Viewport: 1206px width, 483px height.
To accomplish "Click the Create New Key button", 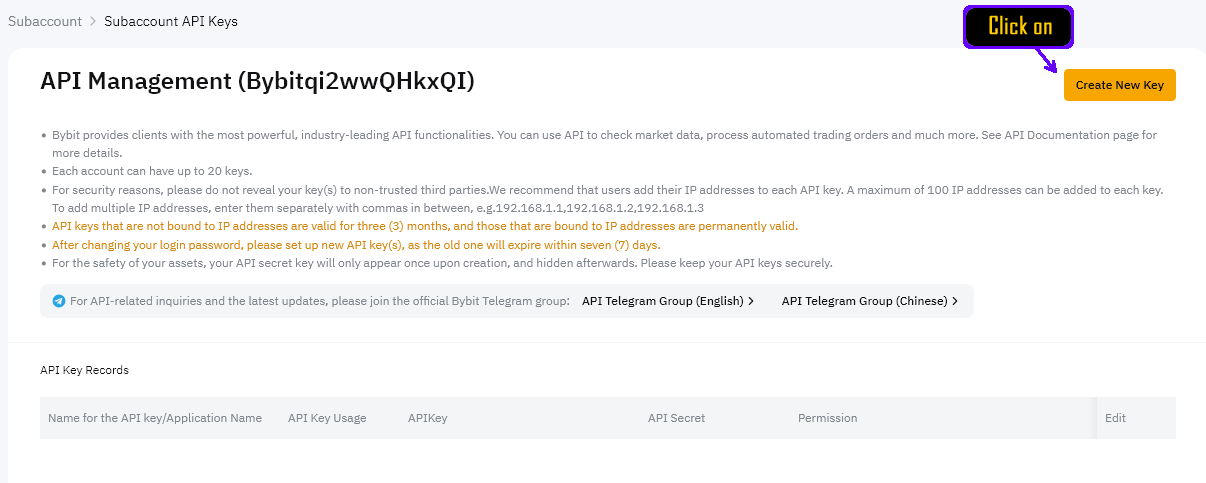I will point(1119,85).
